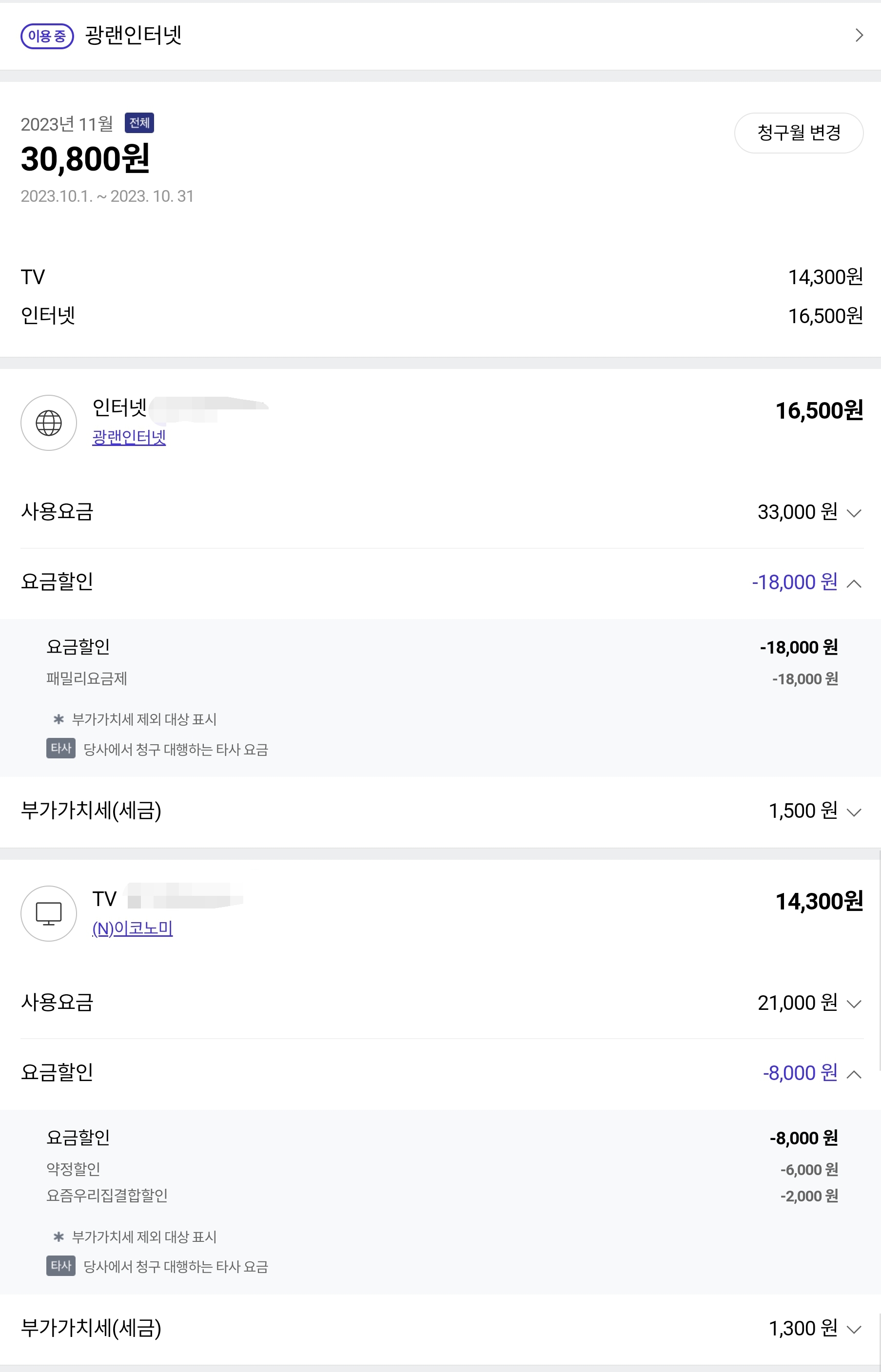Select the TV 14,300원 summary row

click(x=441, y=277)
